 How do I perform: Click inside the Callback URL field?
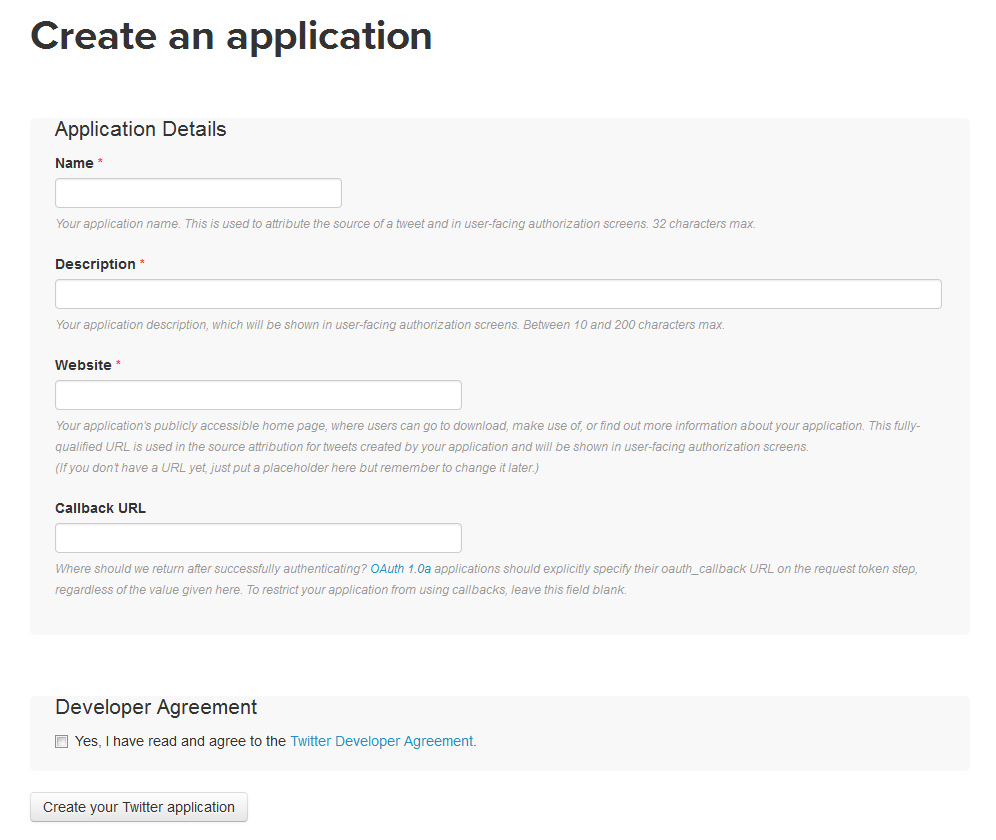[258, 538]
